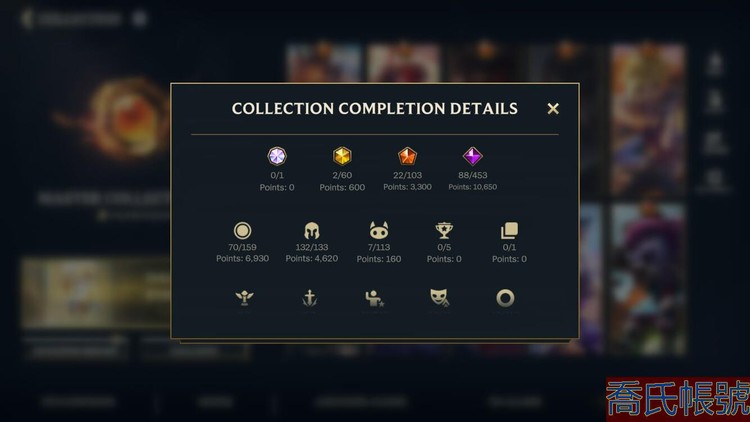This screenshot has height=422, width=750.
Task: Select the gold hexagon gem icon showing 2/60
Action: pyautogui.click(x=342, y=156)
